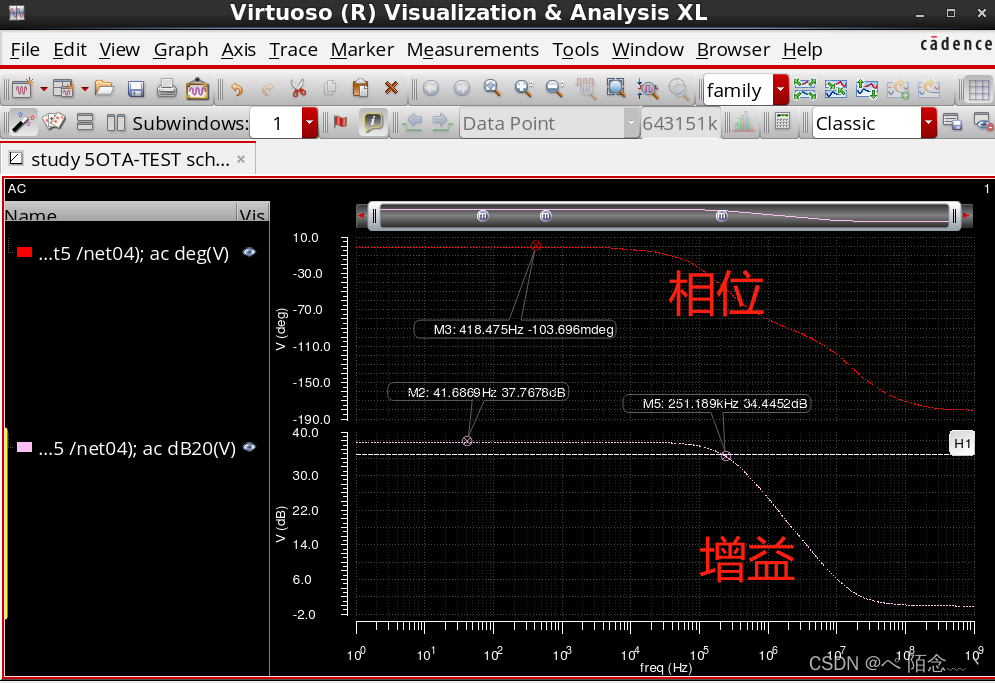Open the new graph window dropdown arrow
The image size is (995, 683).
[43, 89]
